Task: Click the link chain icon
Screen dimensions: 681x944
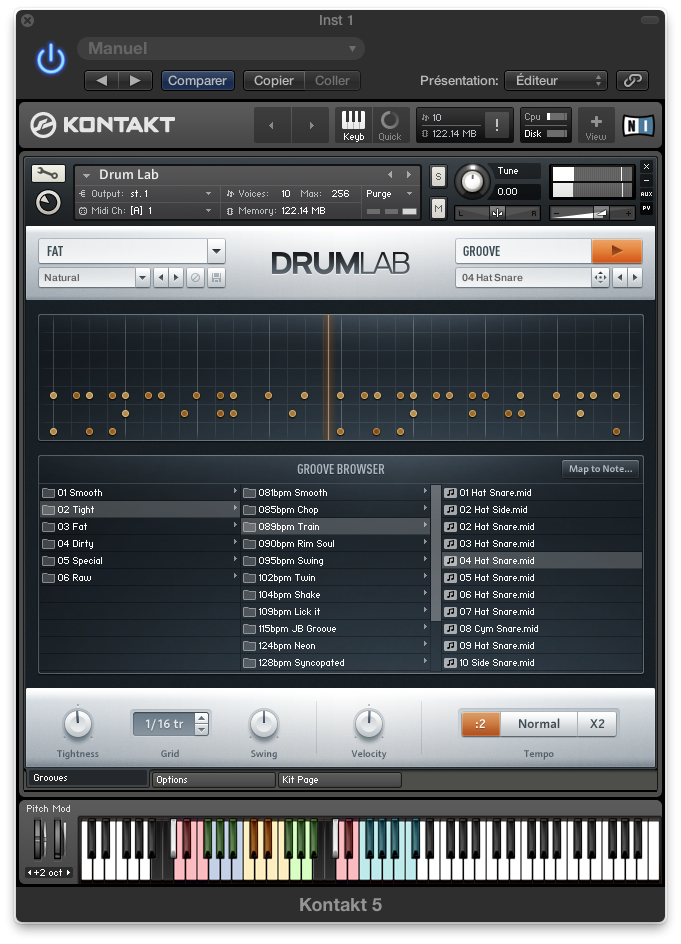Action: [x=632, y=80]
